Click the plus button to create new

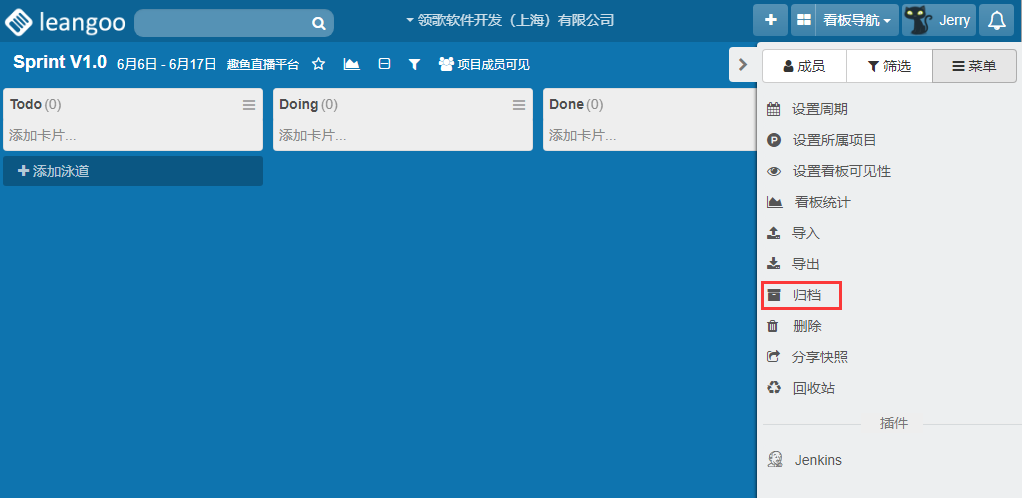(x=770, y=20)
